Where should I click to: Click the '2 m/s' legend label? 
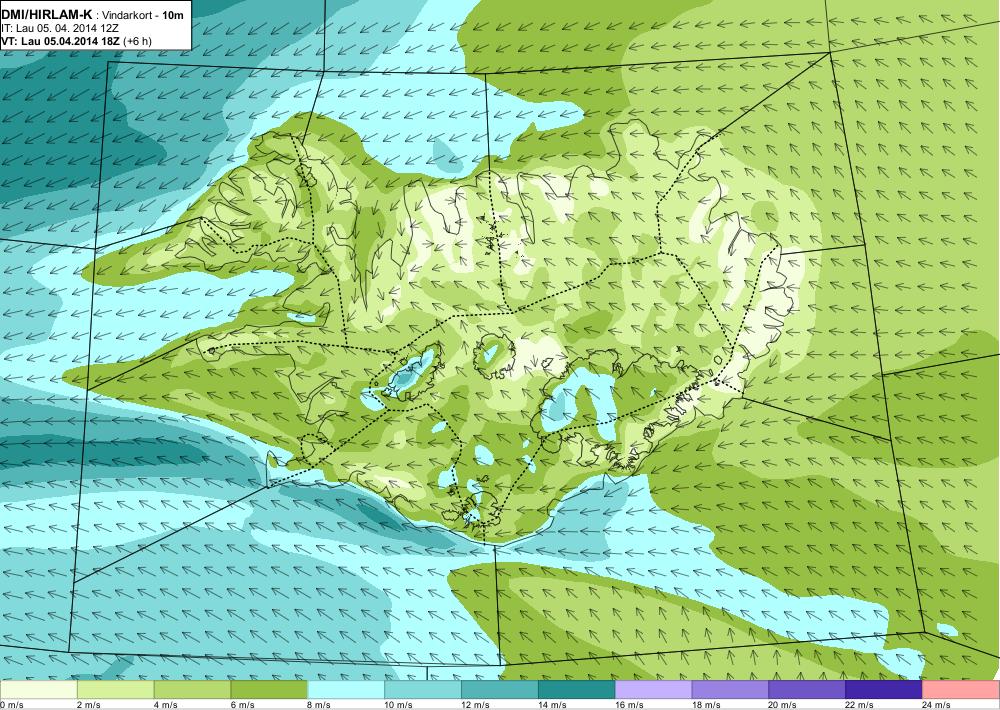coord(89,705)
